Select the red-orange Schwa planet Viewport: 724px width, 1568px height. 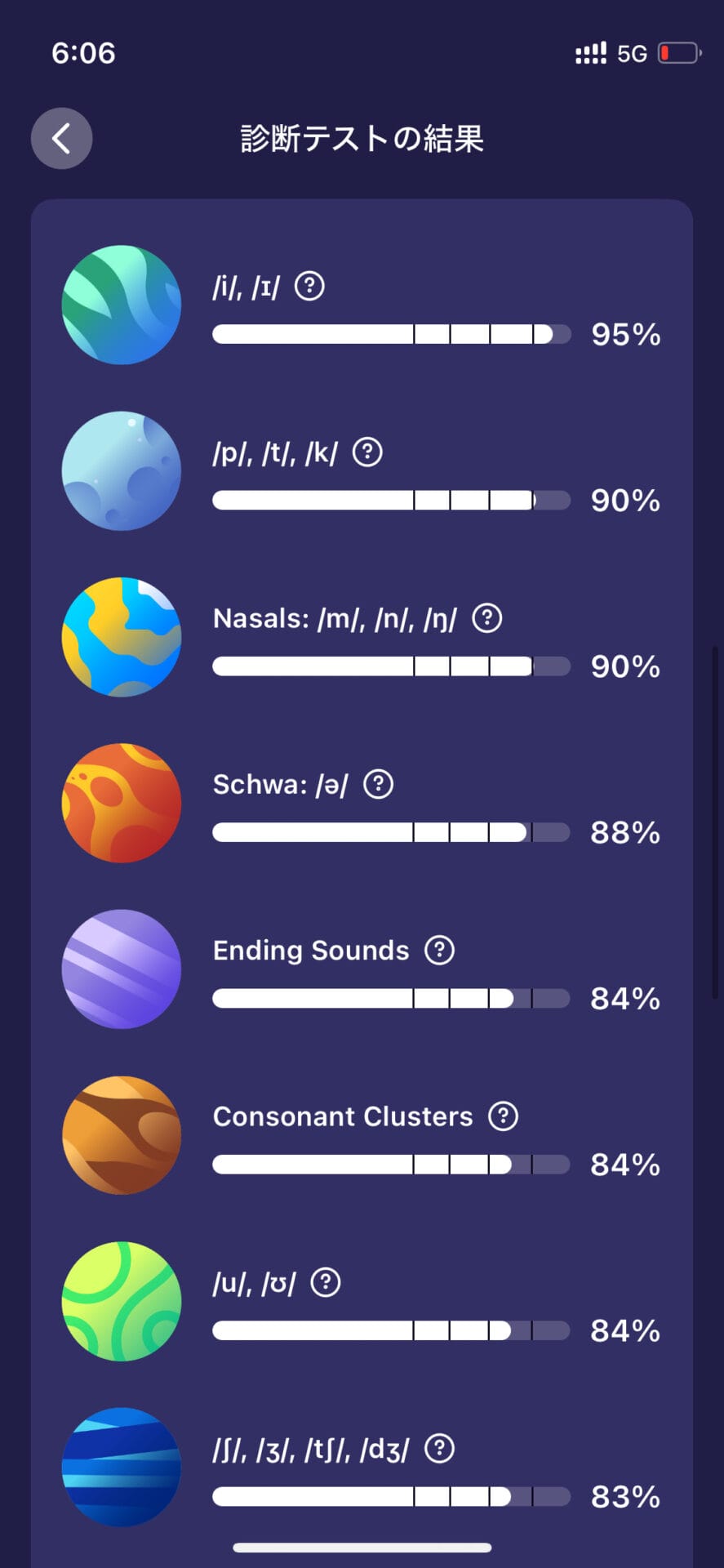pyautogui.click(x=122, y=803)
